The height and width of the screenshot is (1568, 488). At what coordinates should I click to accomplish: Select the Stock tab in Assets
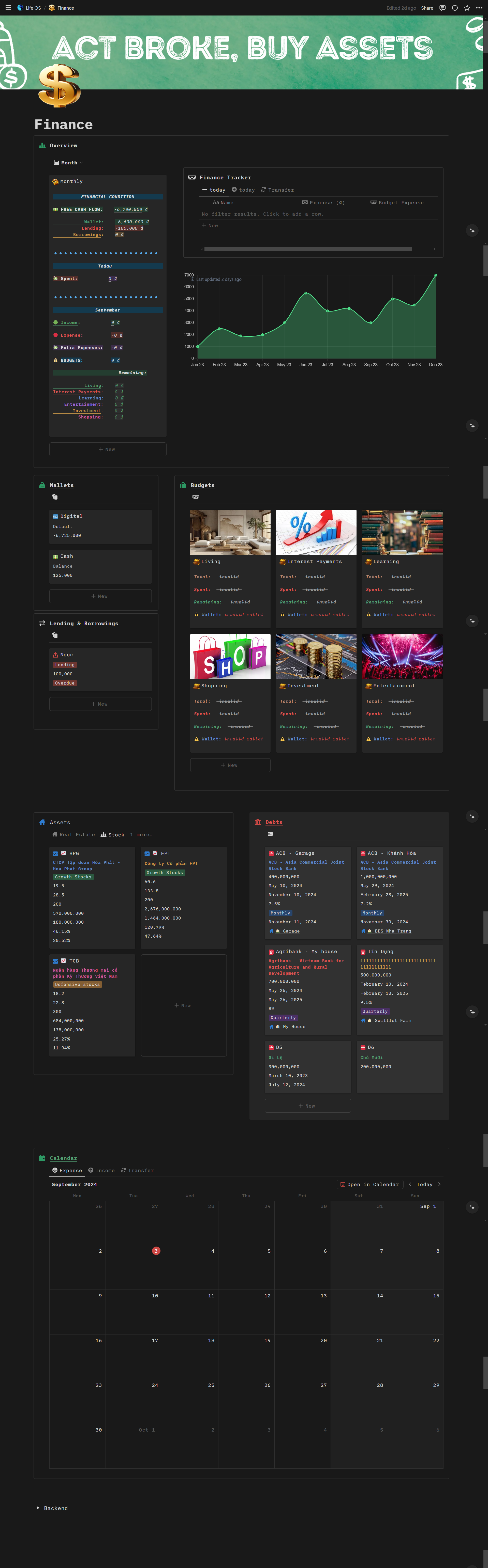pyautogui.click(x=113, y=834)
